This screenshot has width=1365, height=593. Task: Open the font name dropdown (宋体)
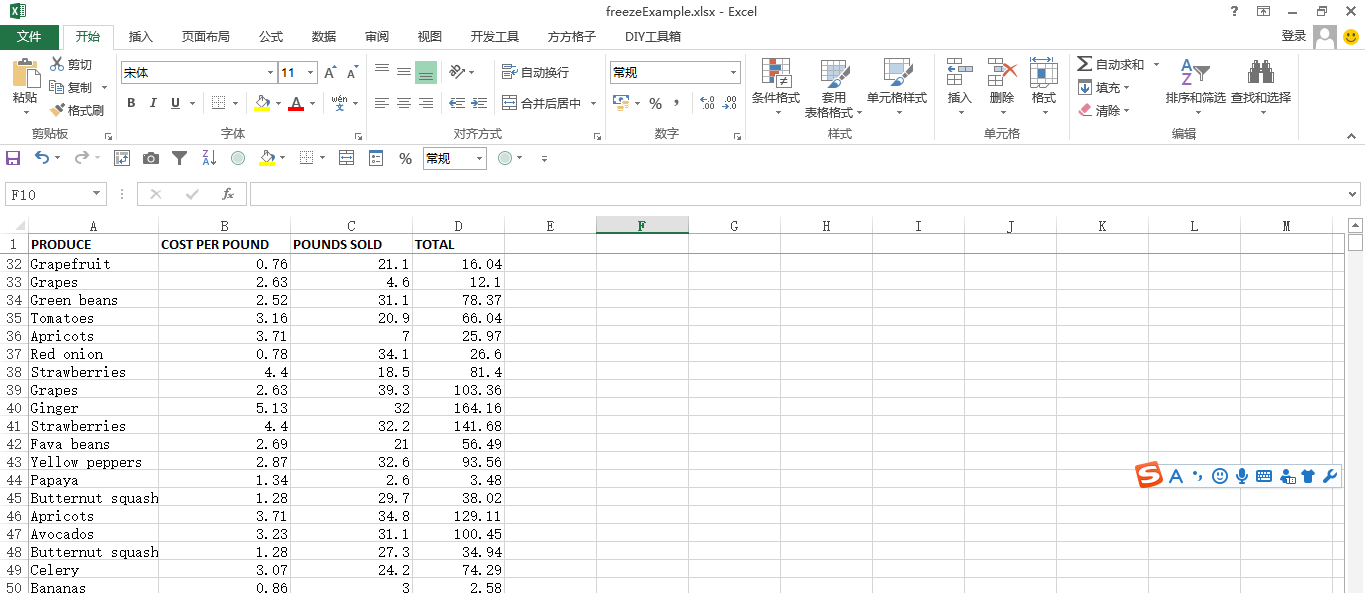(x=270, y=73)
